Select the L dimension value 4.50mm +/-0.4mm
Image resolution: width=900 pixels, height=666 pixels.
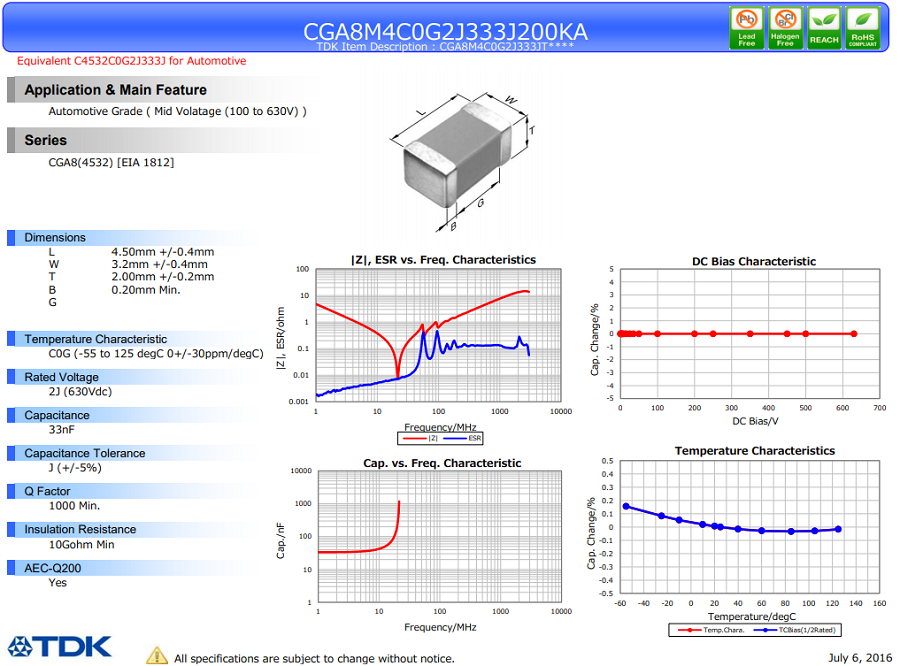click(x=162, y=252)
